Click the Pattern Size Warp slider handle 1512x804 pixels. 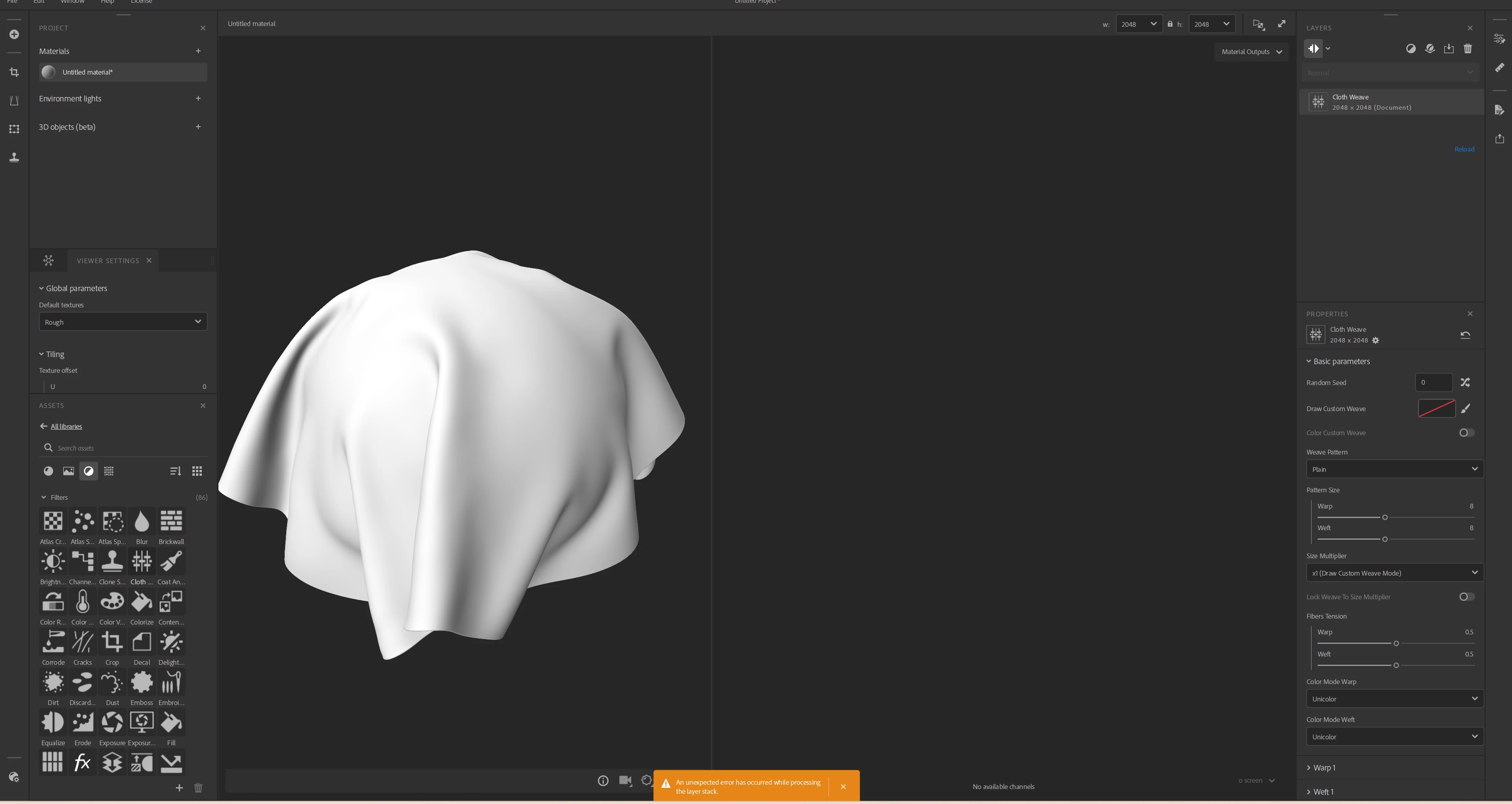tap(1385, 518)
